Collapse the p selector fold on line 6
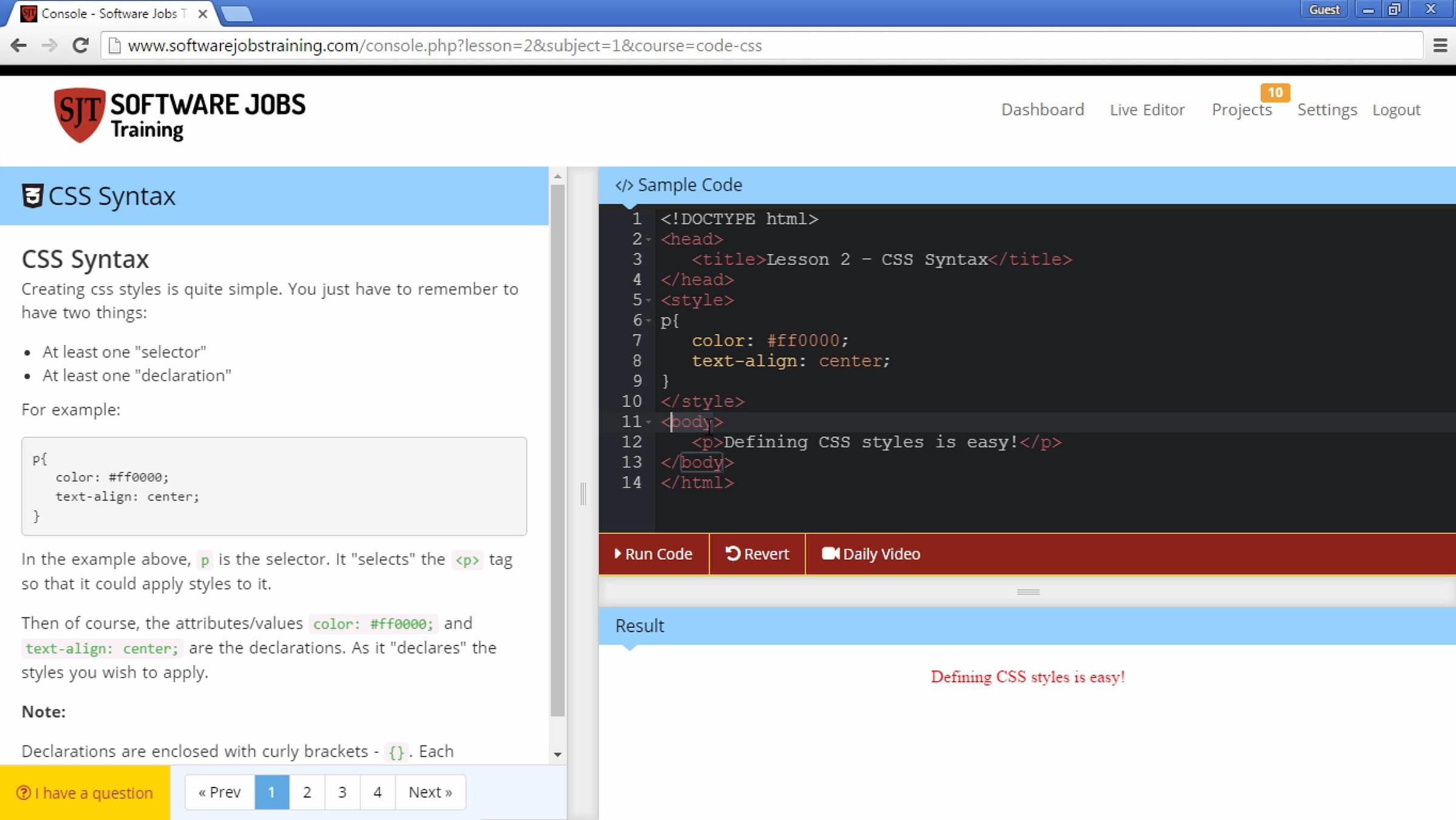This screenshot has width=1456, height=820. click(x=649, y=320)
